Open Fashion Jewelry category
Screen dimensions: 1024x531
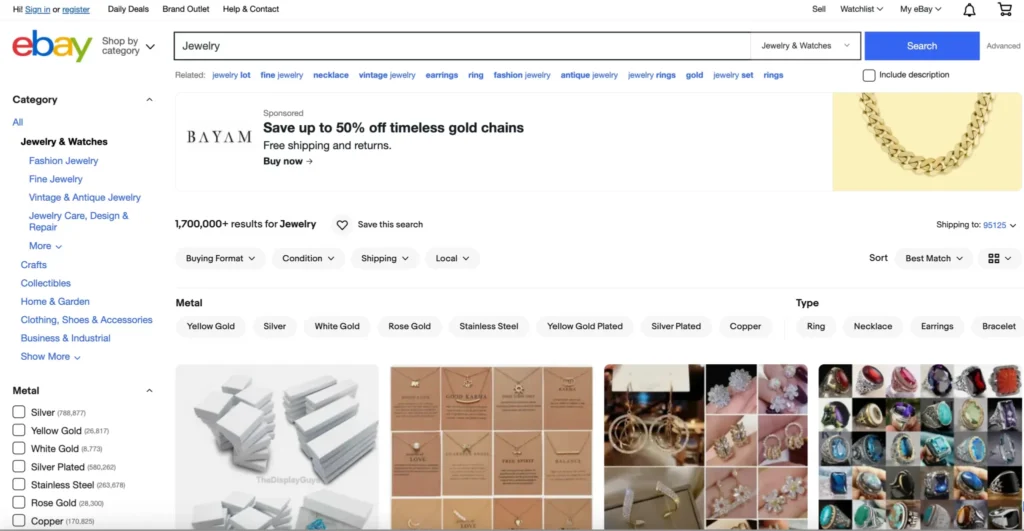[63, 161]
